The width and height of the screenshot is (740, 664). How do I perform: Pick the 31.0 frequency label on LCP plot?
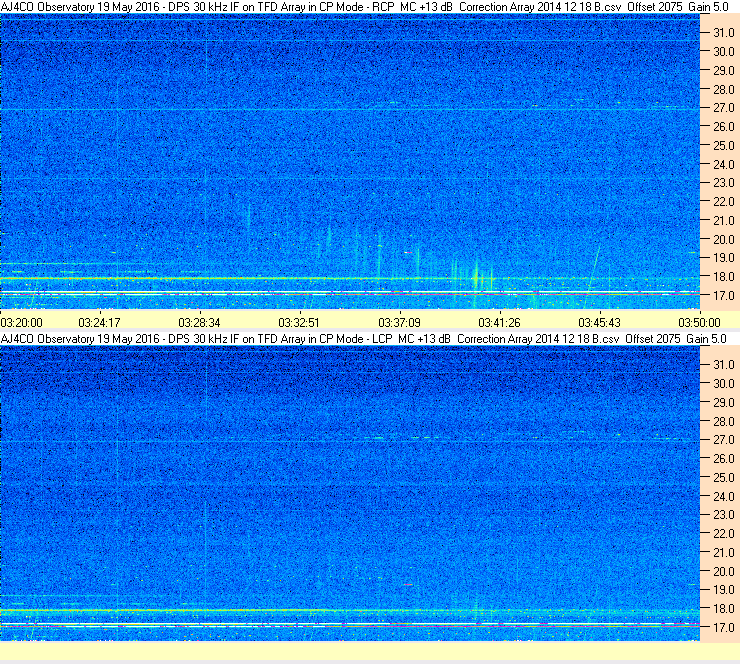pos(723,365)
